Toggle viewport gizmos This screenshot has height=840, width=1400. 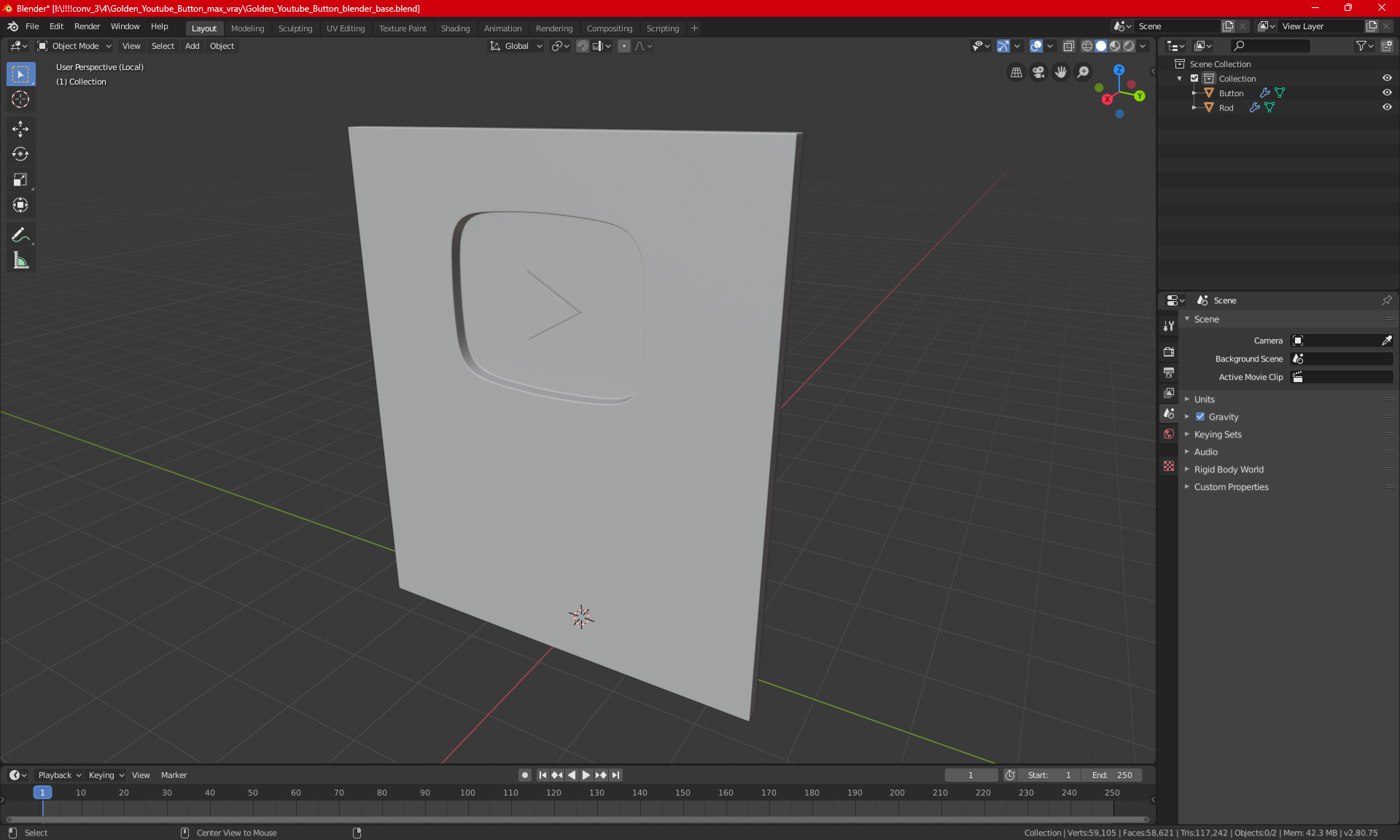(1003, 46)
